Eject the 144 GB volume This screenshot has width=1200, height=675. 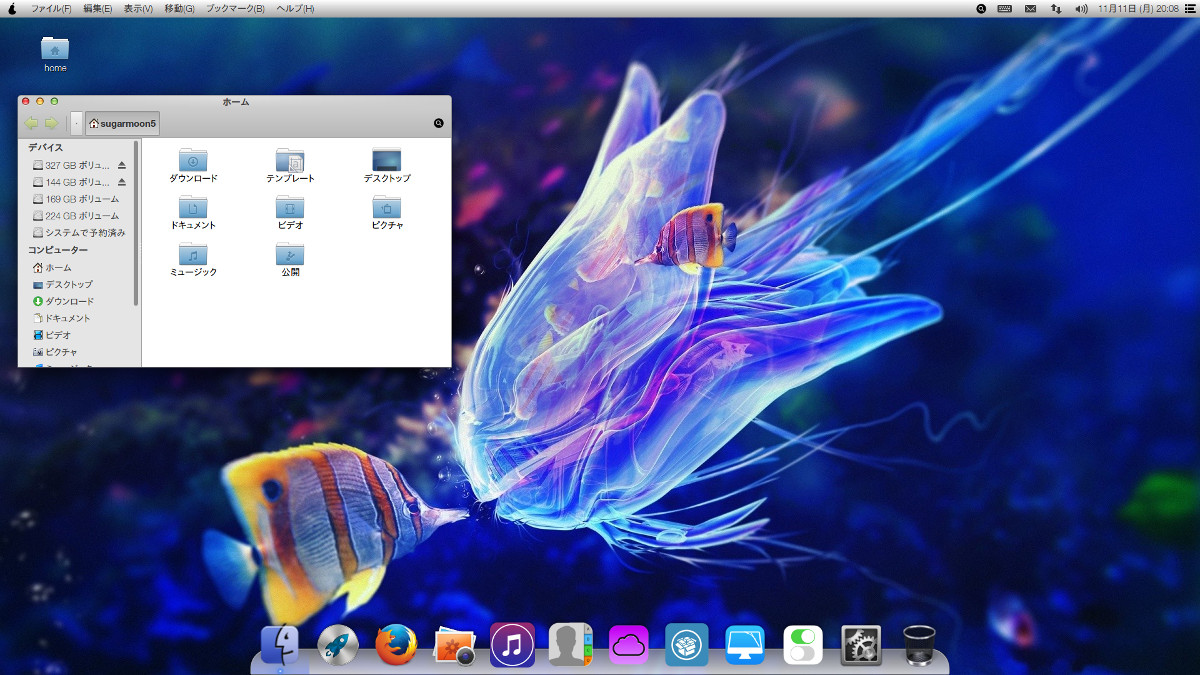point(122,182)
